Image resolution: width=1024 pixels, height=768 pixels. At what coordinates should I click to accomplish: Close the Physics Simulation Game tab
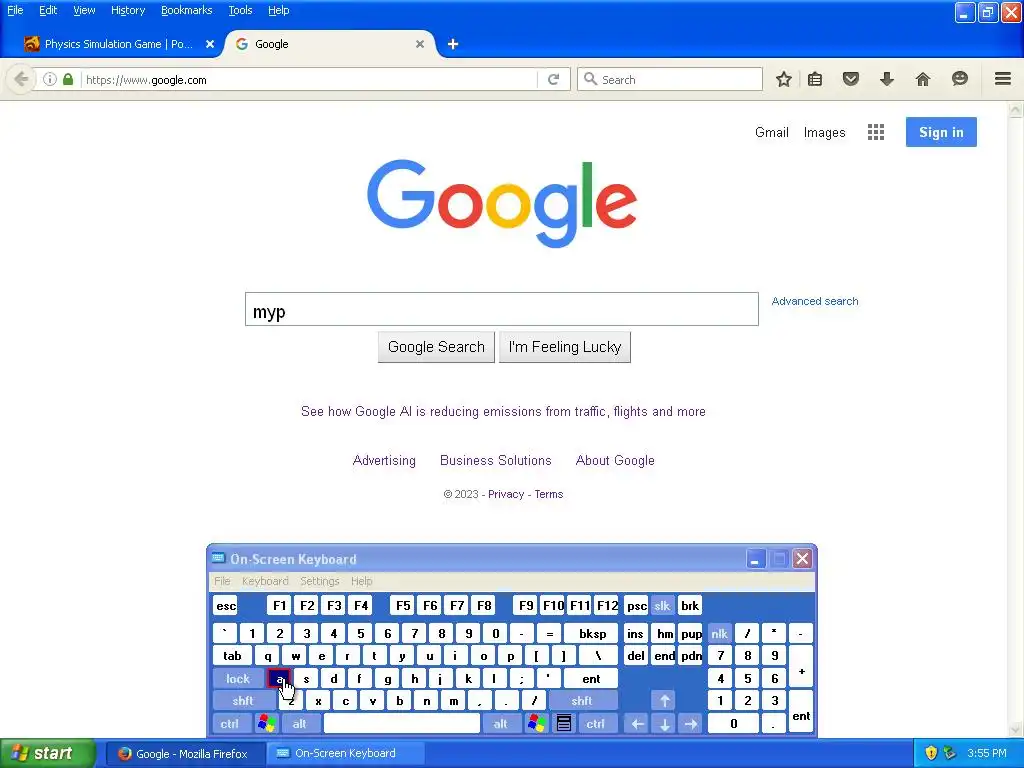[210, 44]
